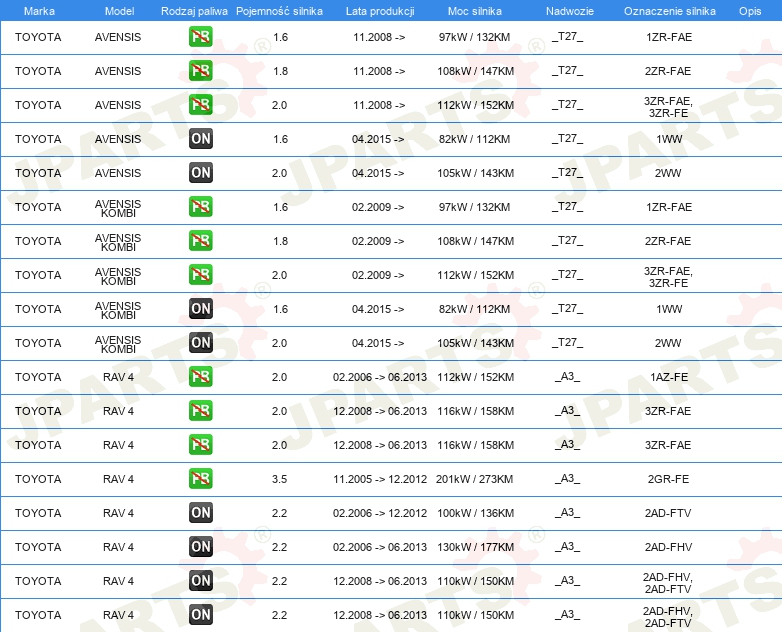
Task: Click power value 130kW / 177KM
Action: 475,547
